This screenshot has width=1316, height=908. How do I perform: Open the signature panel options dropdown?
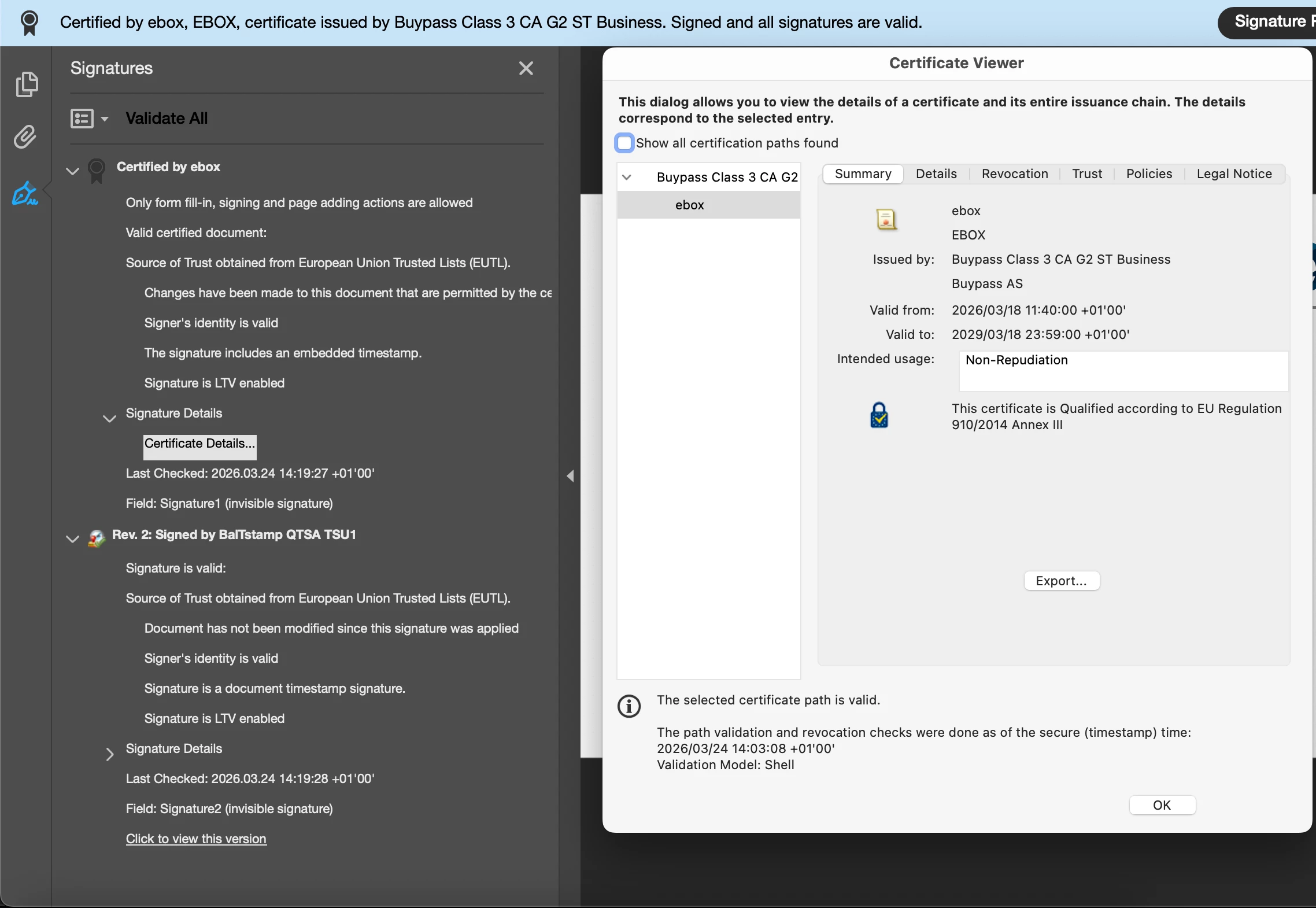pyautogui.click(x=89, y=119)
